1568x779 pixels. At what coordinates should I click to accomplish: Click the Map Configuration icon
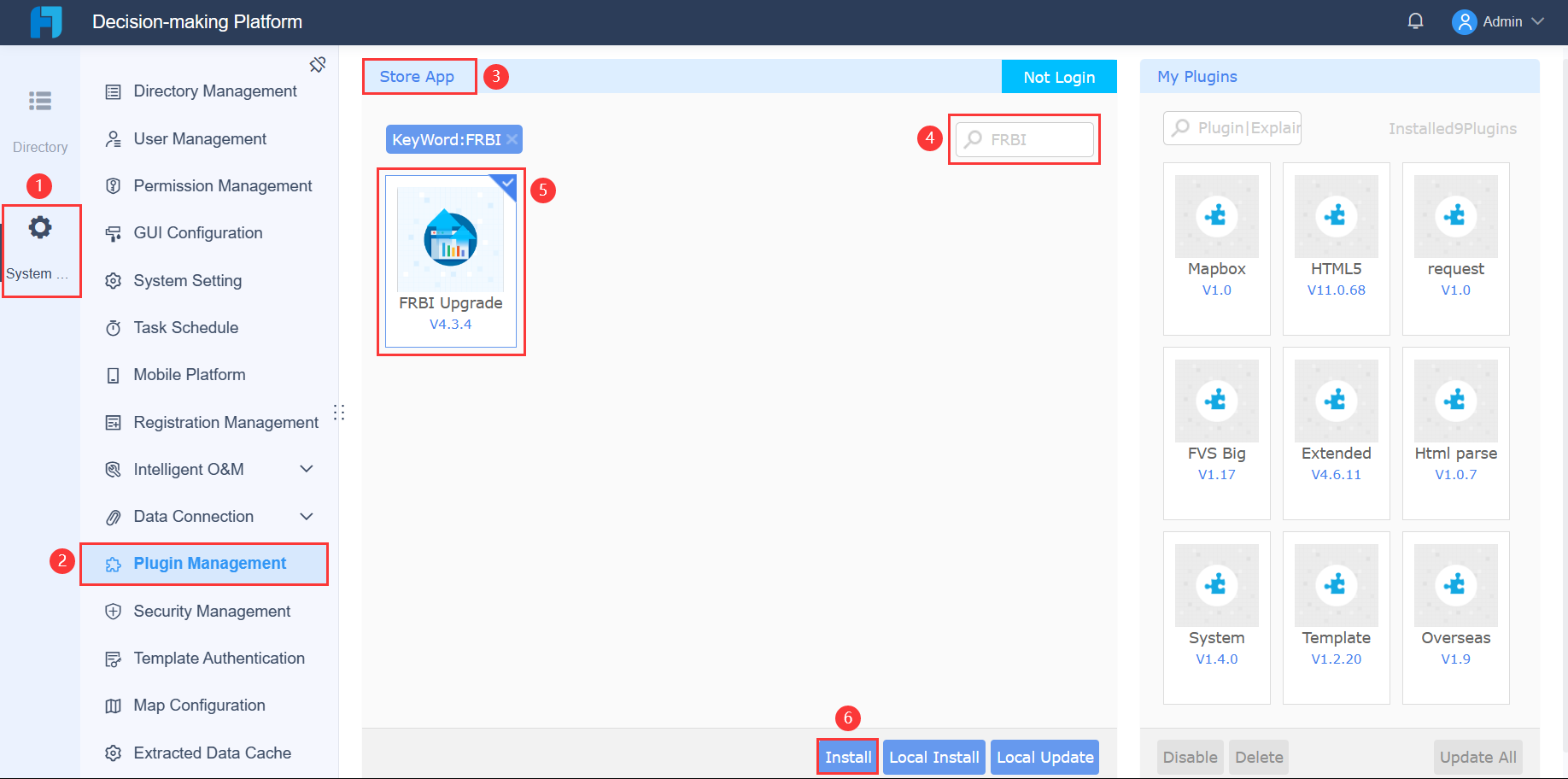tap(114, 705)
